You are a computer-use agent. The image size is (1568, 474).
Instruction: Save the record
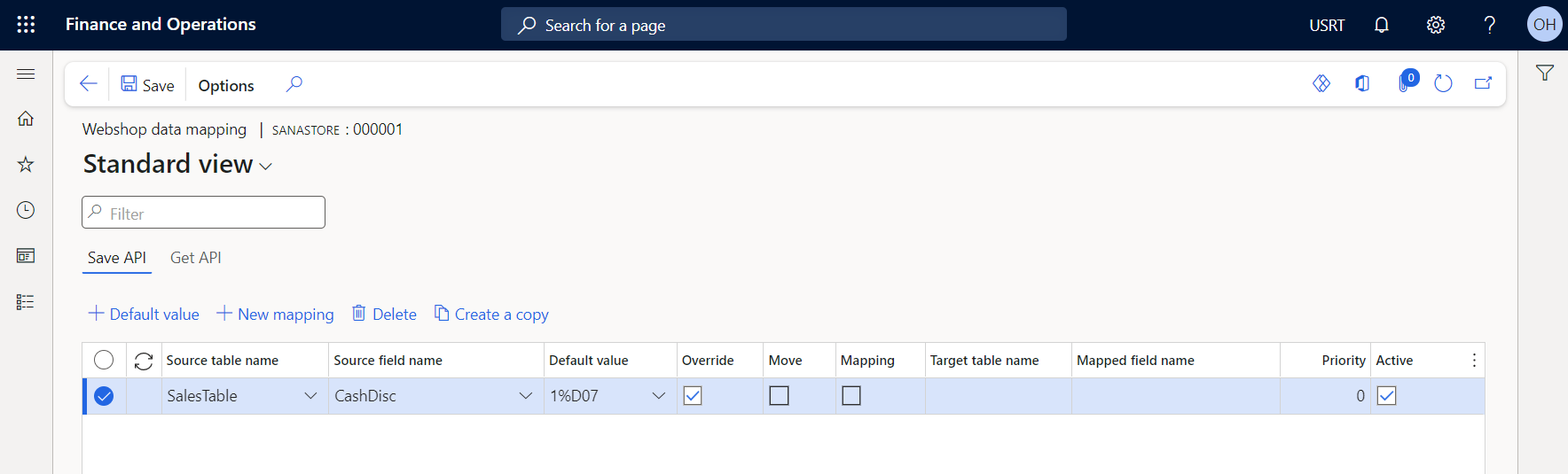point(147,85)
